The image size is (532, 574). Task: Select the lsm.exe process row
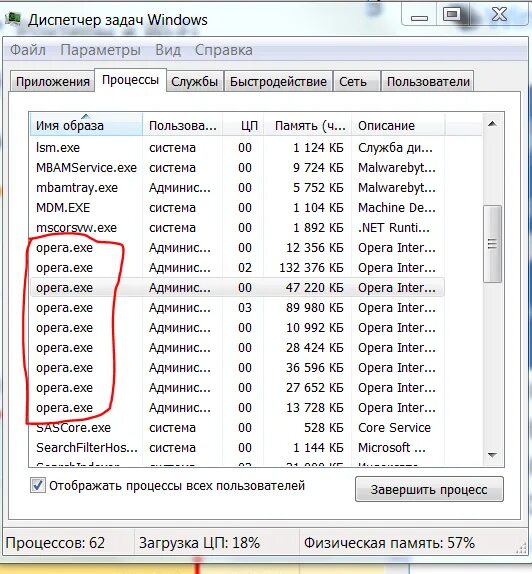coord(237,148)
